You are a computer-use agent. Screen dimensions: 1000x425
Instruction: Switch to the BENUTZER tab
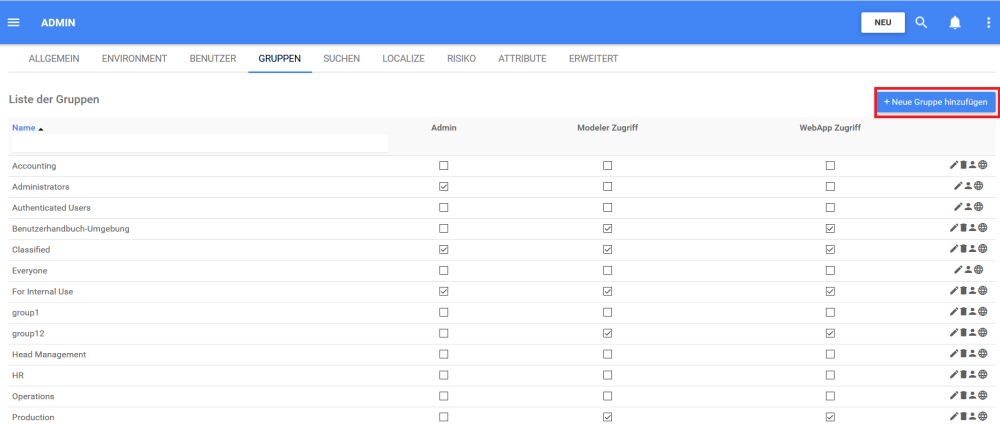click(x=213, y=59)
